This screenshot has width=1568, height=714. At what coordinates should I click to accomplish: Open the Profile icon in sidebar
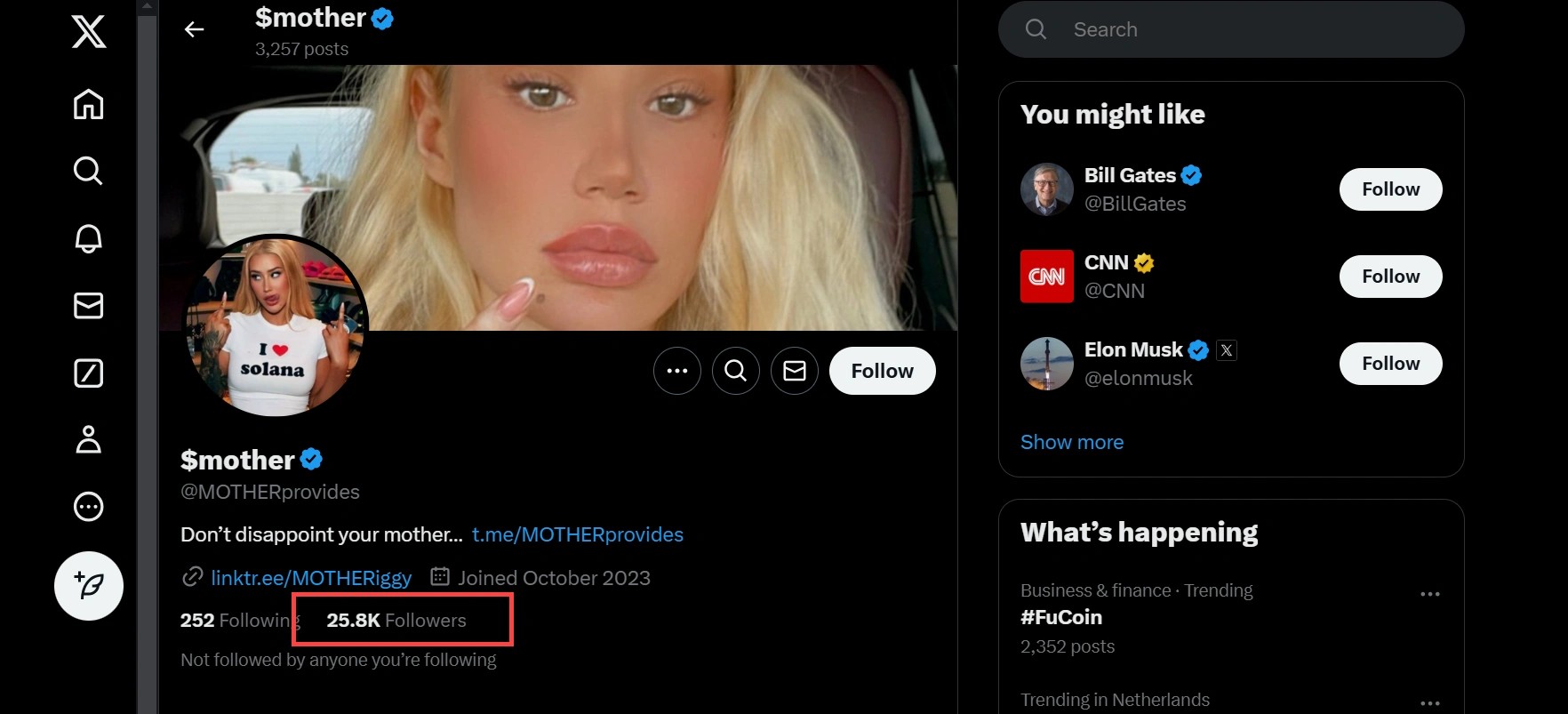tap(88, 439)
